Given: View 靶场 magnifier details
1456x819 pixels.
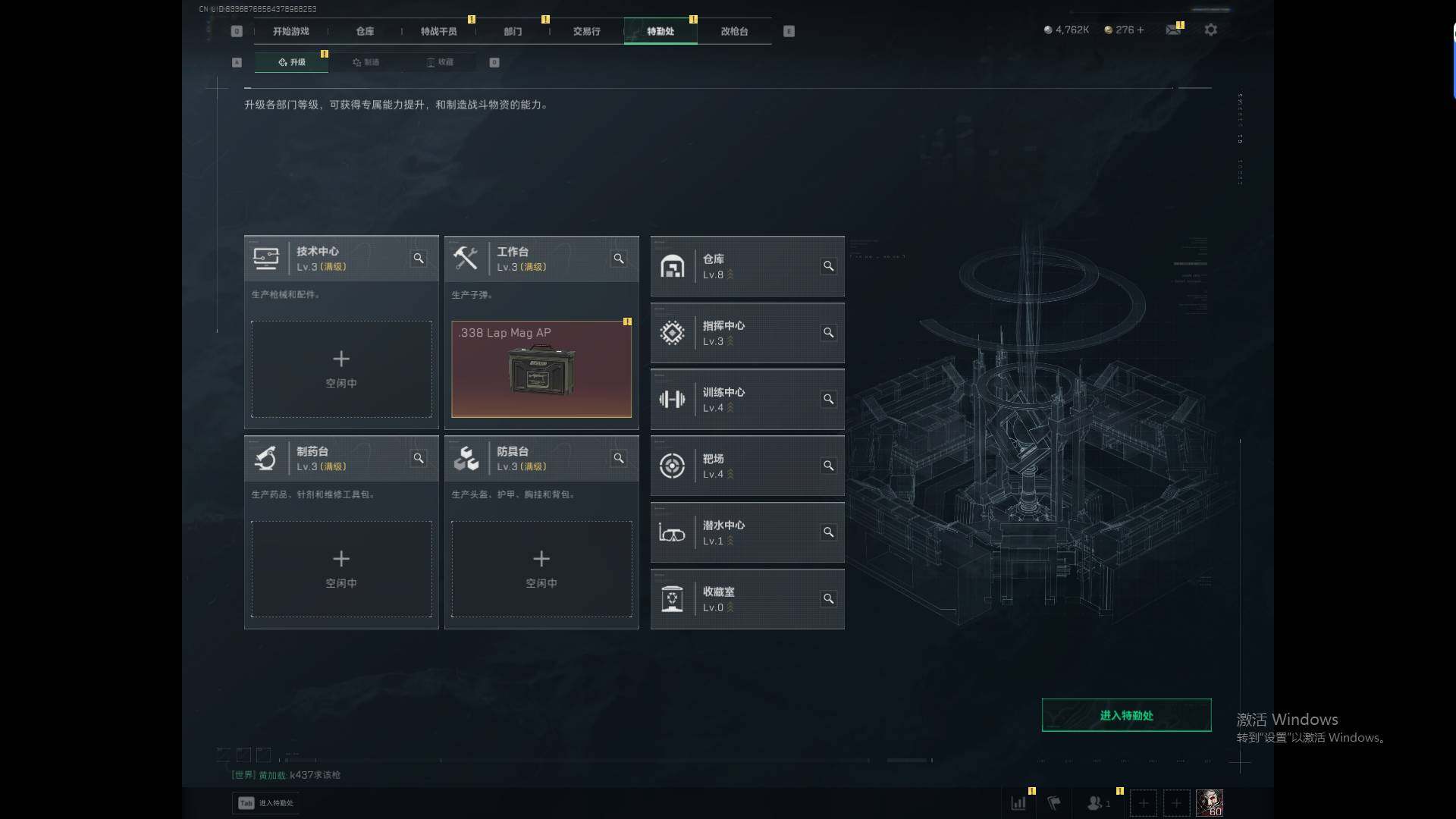Looking at the screenshot, I should pyautogui.click(x=828, y=466).
